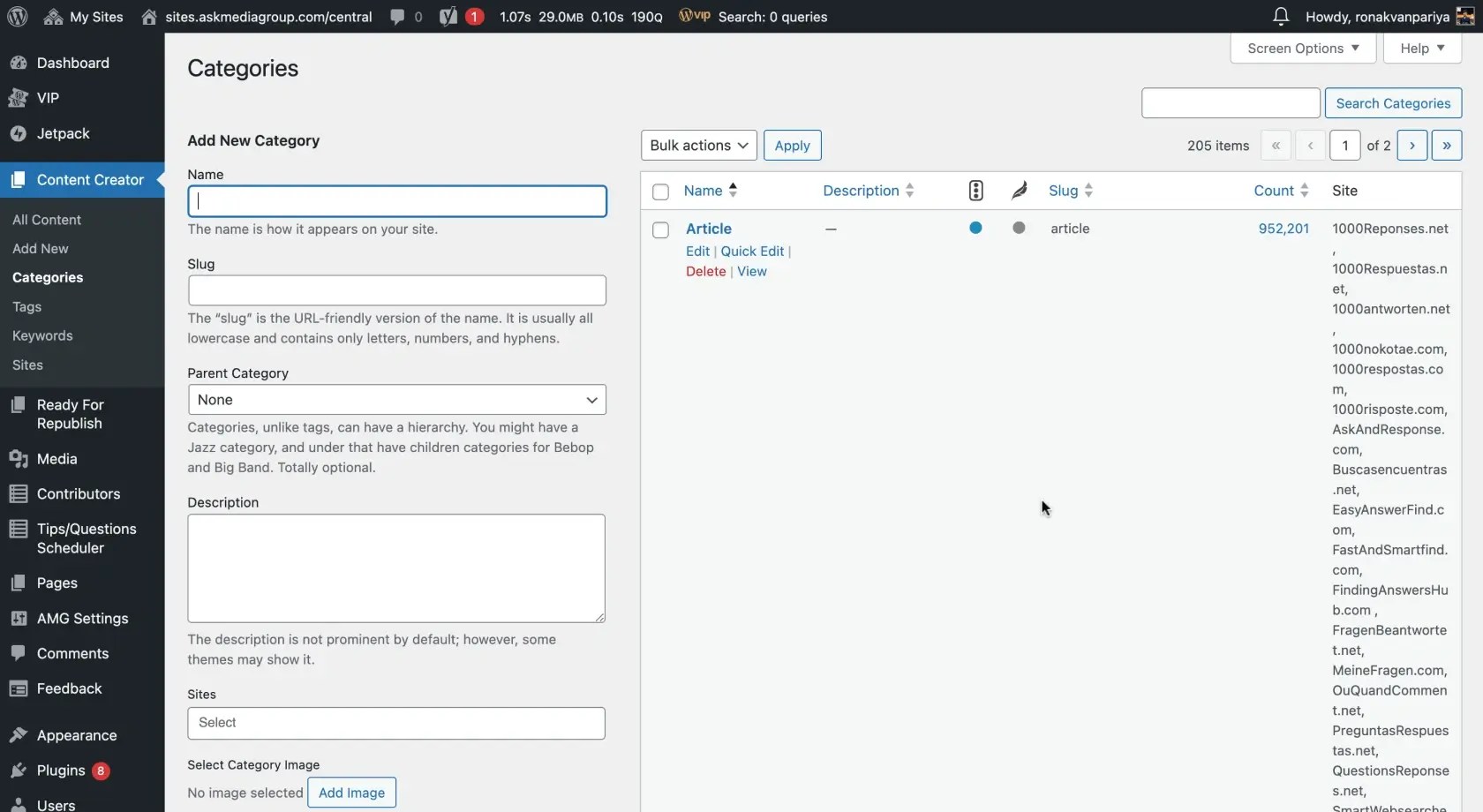Image resolution: width=1483 pixels, height=812 pixels.
Task: Open Tags in Content Creator submenu
Action: [26, 307]
